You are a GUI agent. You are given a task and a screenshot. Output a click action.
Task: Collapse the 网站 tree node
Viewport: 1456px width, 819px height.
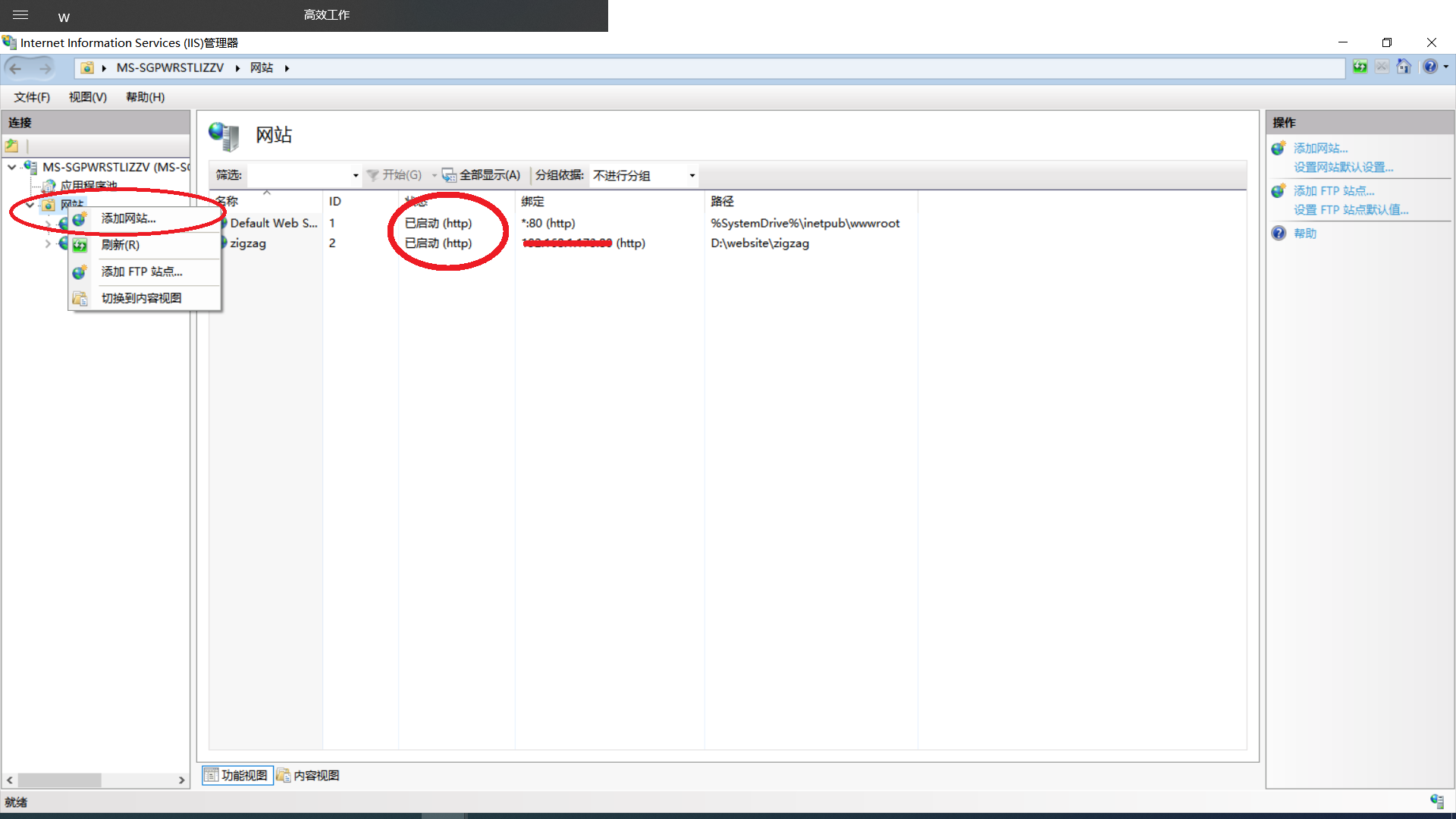(30, 205)
